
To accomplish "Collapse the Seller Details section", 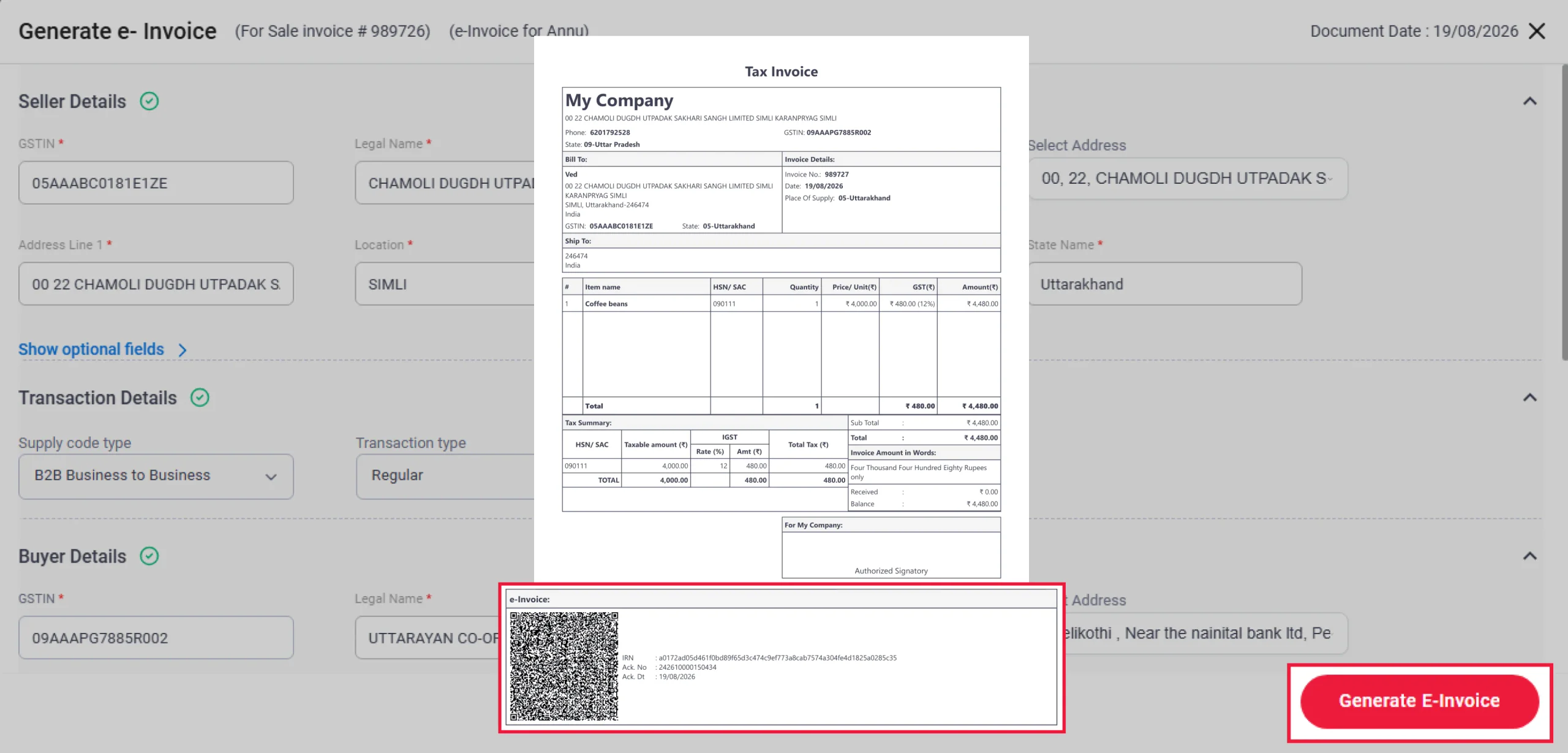I will [x=1530, y=101].
